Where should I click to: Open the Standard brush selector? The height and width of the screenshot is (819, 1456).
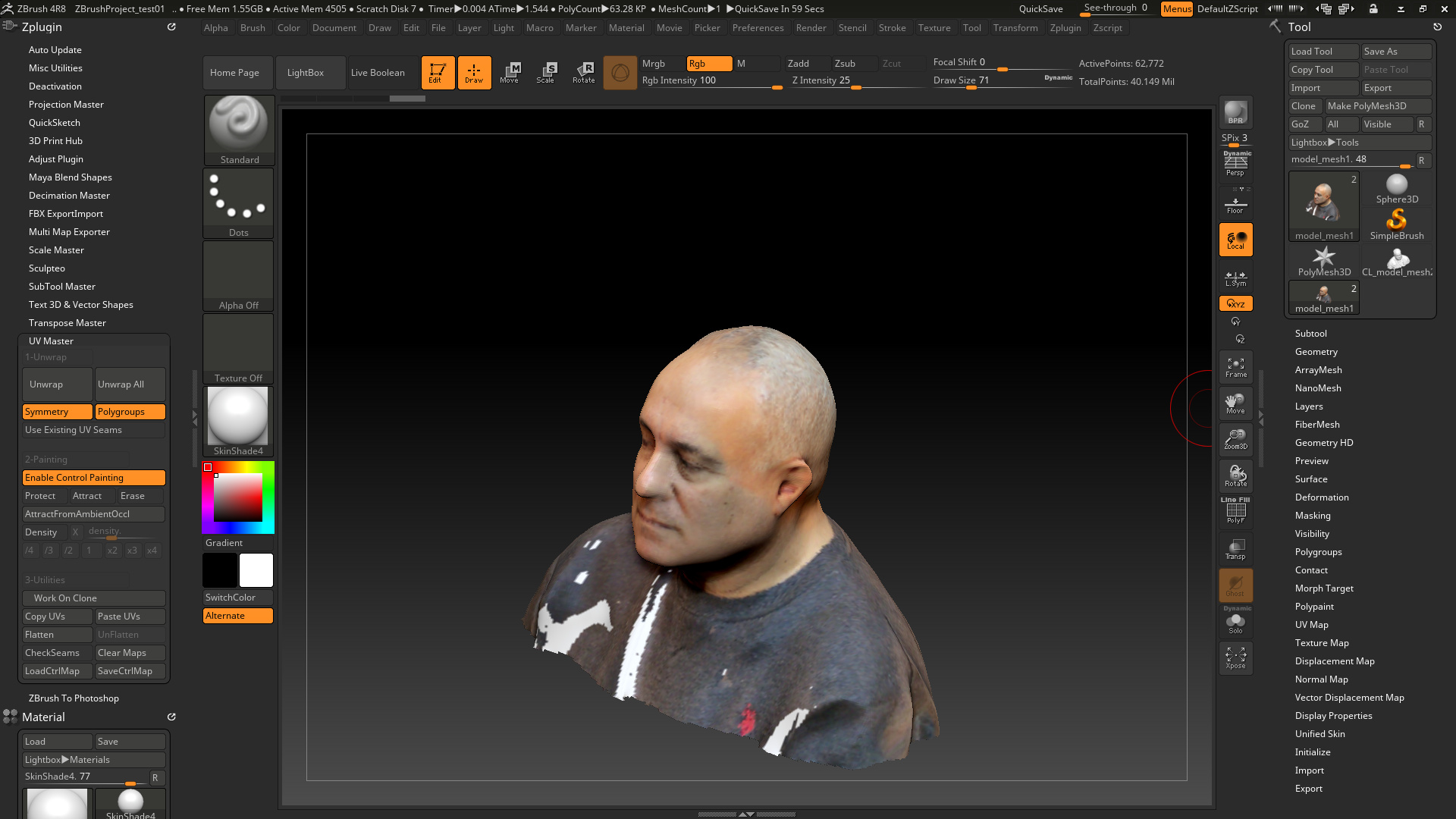(x=239, y=130)
